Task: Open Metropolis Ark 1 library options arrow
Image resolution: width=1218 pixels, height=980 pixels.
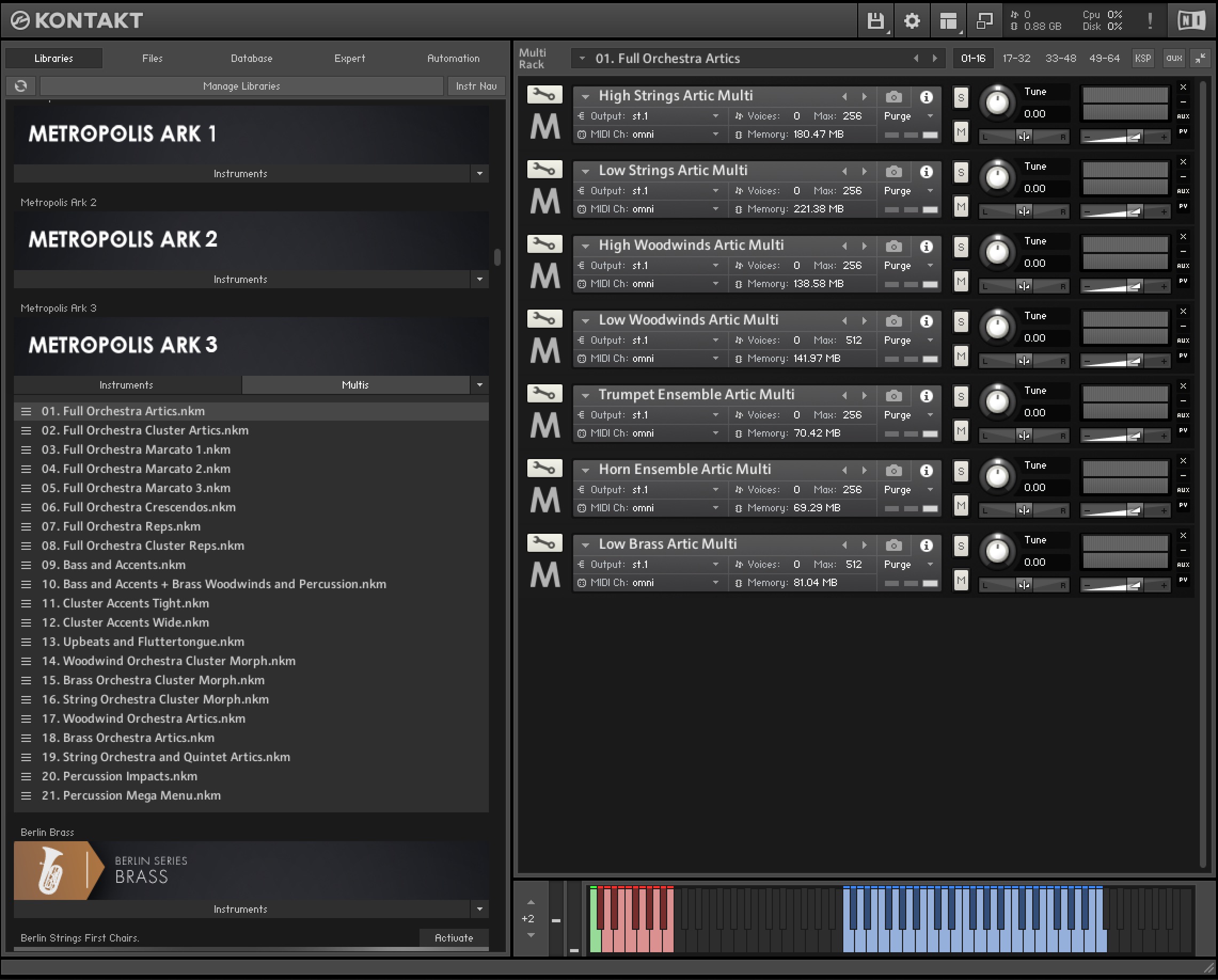Action: [x=480, y=173]
